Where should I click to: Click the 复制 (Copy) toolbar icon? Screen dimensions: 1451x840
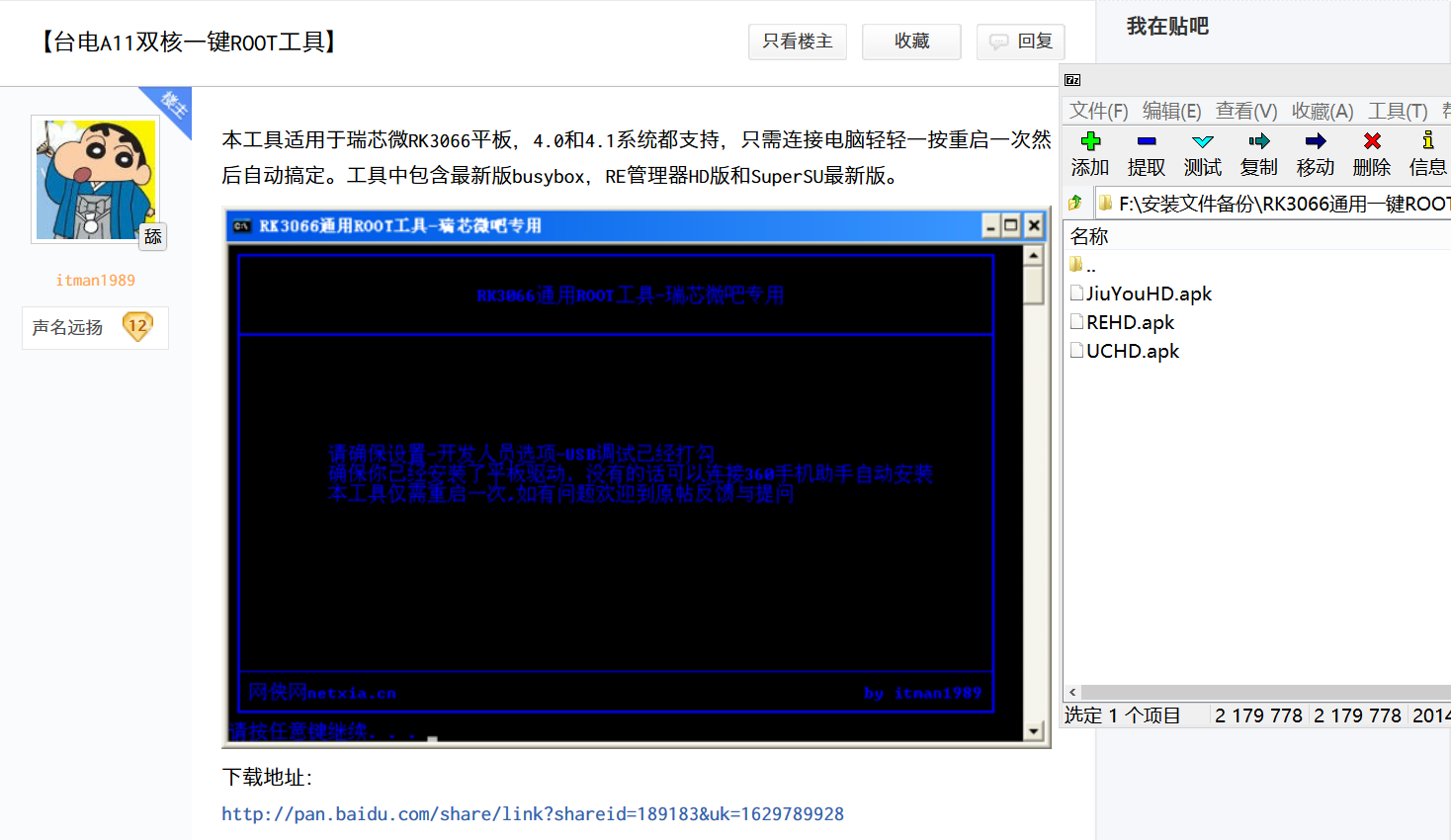[1259, 141]
